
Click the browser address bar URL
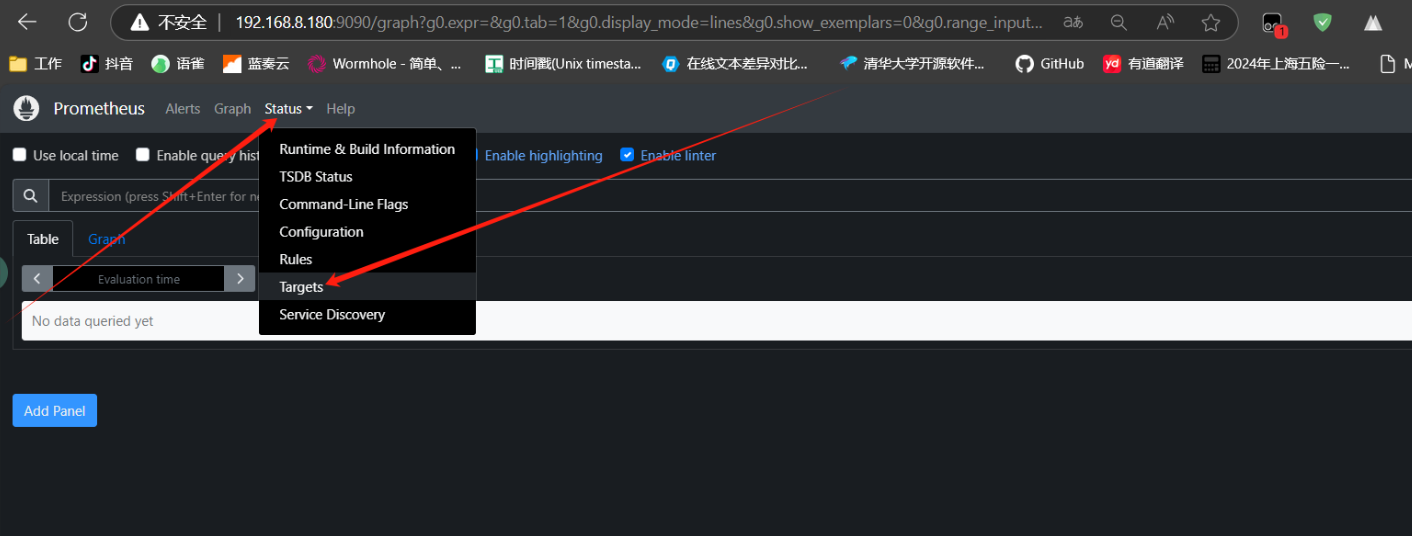click(639, 22)
